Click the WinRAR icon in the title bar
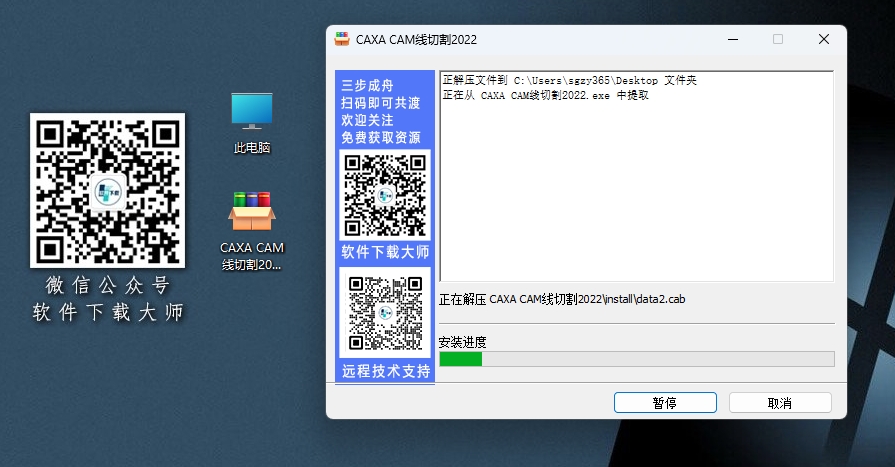895x467 pixels. [342, 39]
